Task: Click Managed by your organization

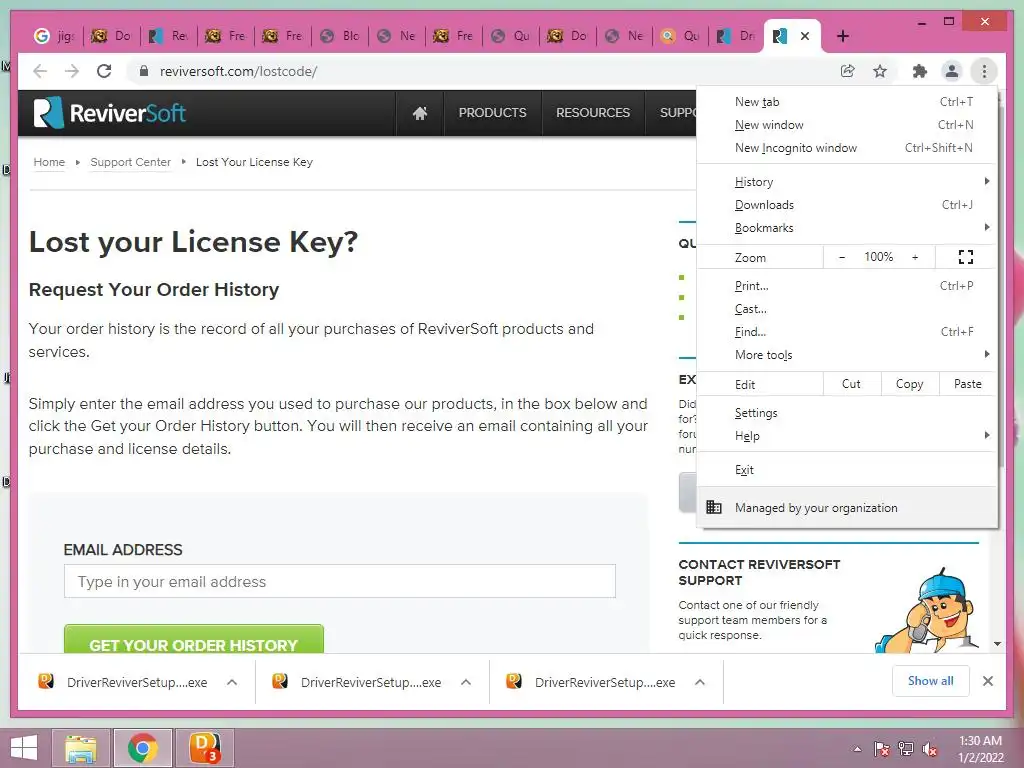Action: pyautogui.click(x=847, y=507)
